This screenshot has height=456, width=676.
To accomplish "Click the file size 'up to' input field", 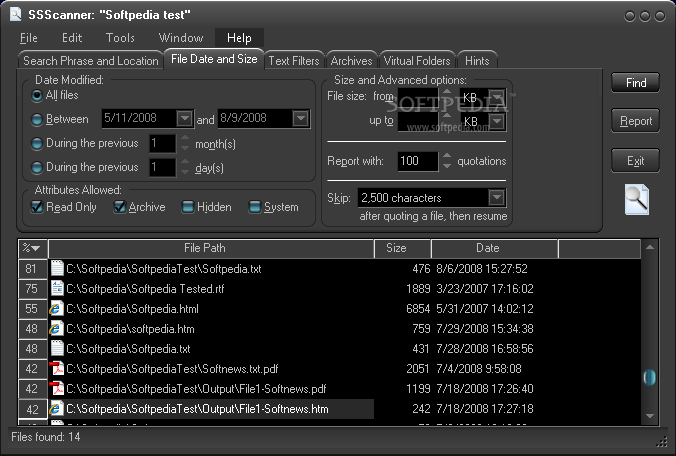I will coord(418,121).
